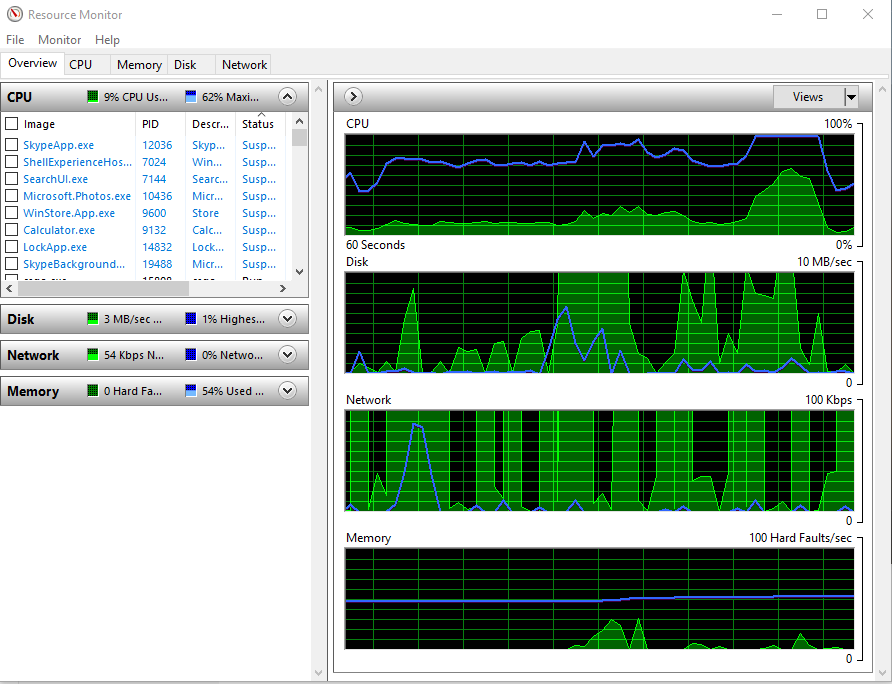Click left pane scroll-down arrow
Viewport: 892px width, 684px height.
pyautogui.click(x=319, y=673)
